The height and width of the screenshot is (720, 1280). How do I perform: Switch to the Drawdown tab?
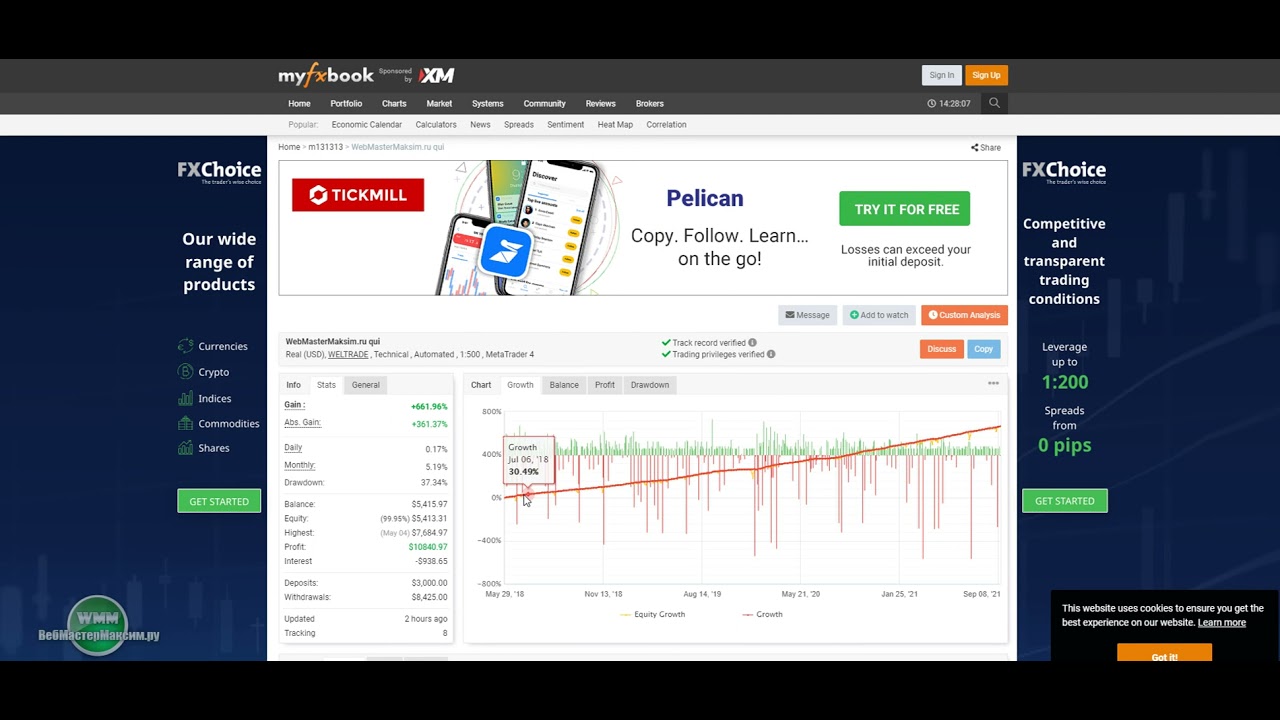[x=650, y=385]
